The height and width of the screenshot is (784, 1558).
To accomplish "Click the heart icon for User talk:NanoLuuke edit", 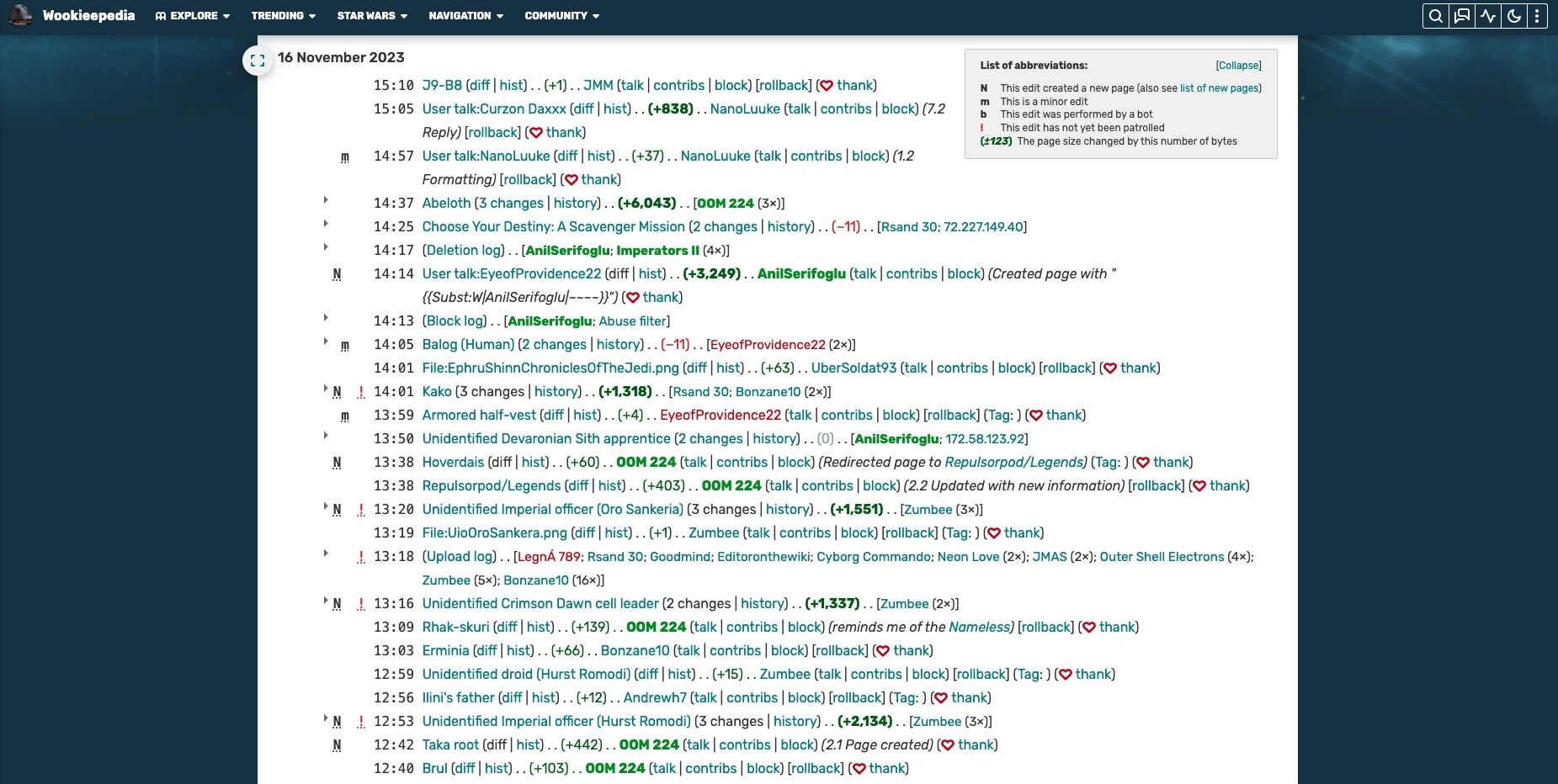I will [x=571, y=180].
